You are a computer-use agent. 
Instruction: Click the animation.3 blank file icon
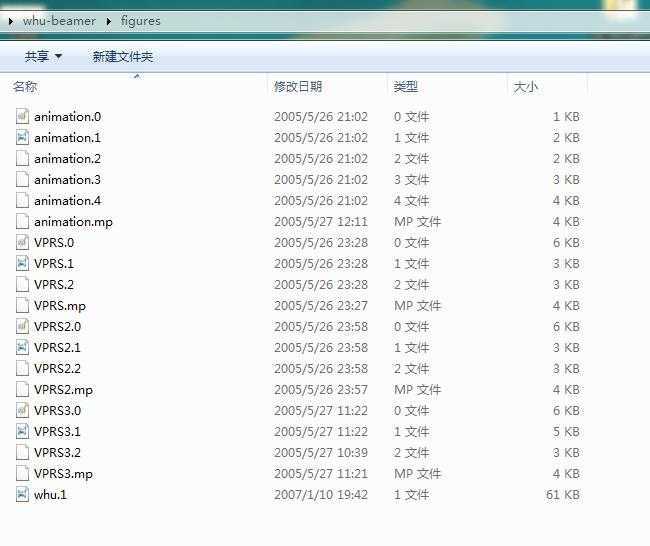(x=22, y=180)
